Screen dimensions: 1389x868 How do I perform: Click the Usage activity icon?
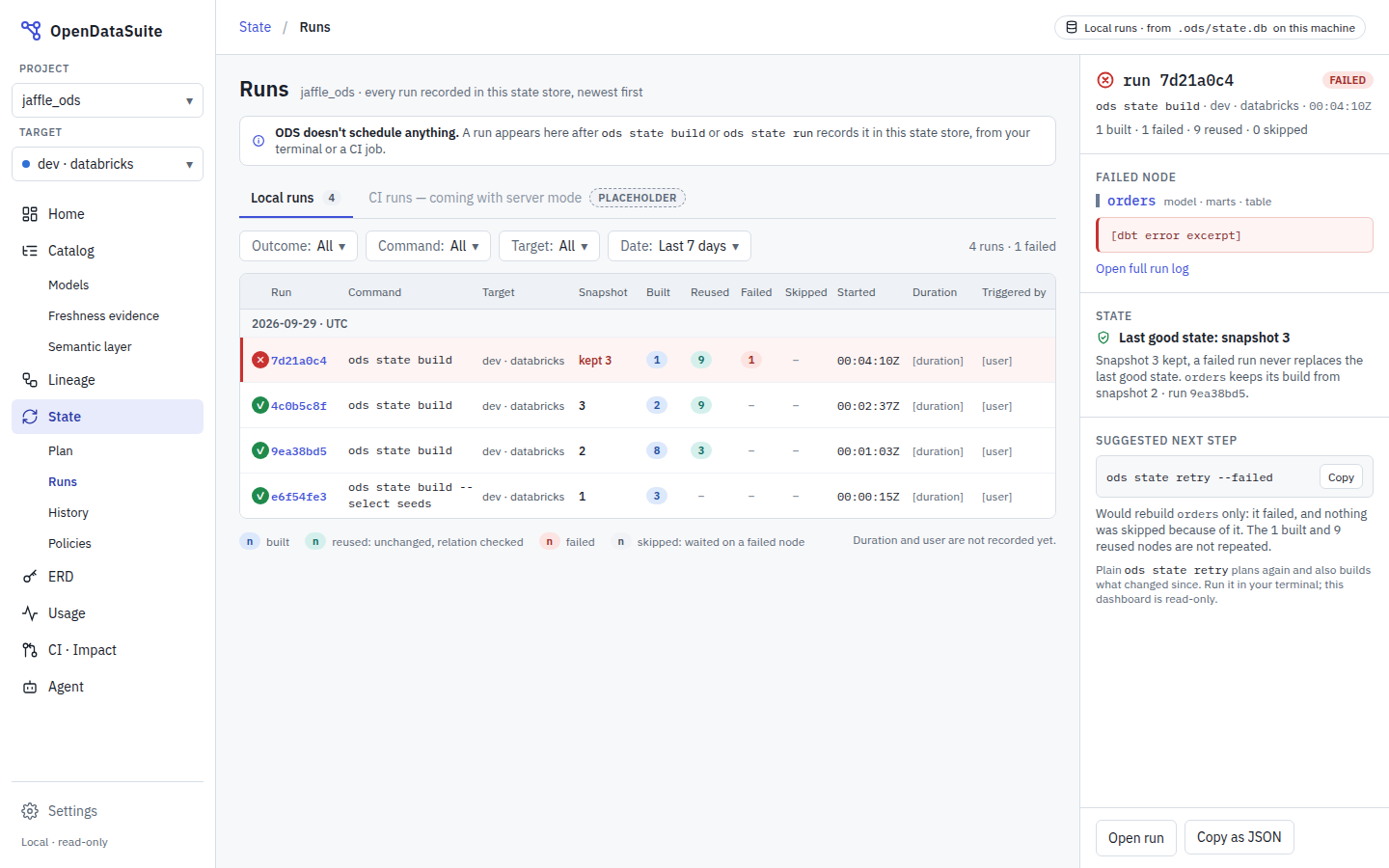click(x=30, y=613)
